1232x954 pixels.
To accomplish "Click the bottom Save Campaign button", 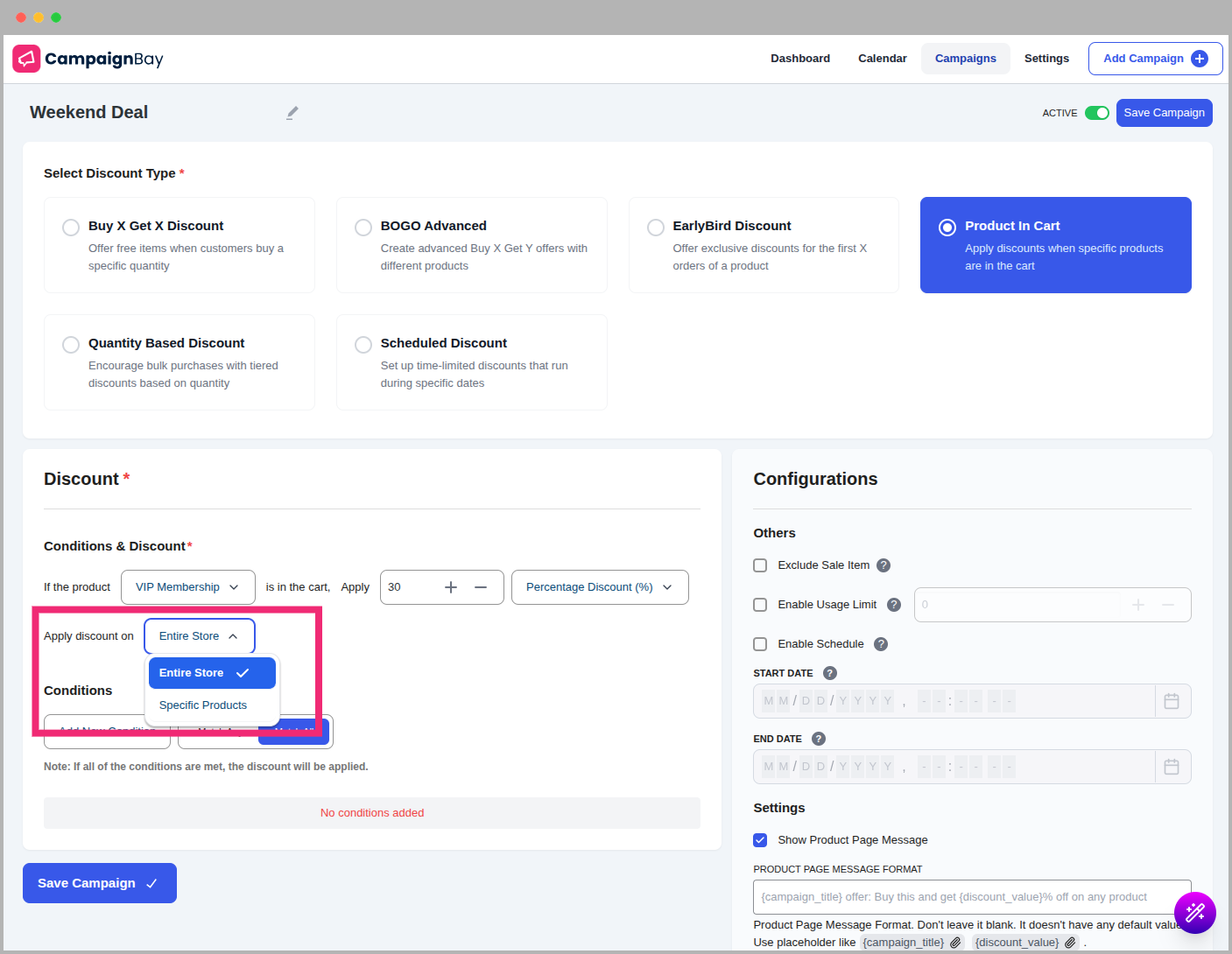I will [99, 883].
